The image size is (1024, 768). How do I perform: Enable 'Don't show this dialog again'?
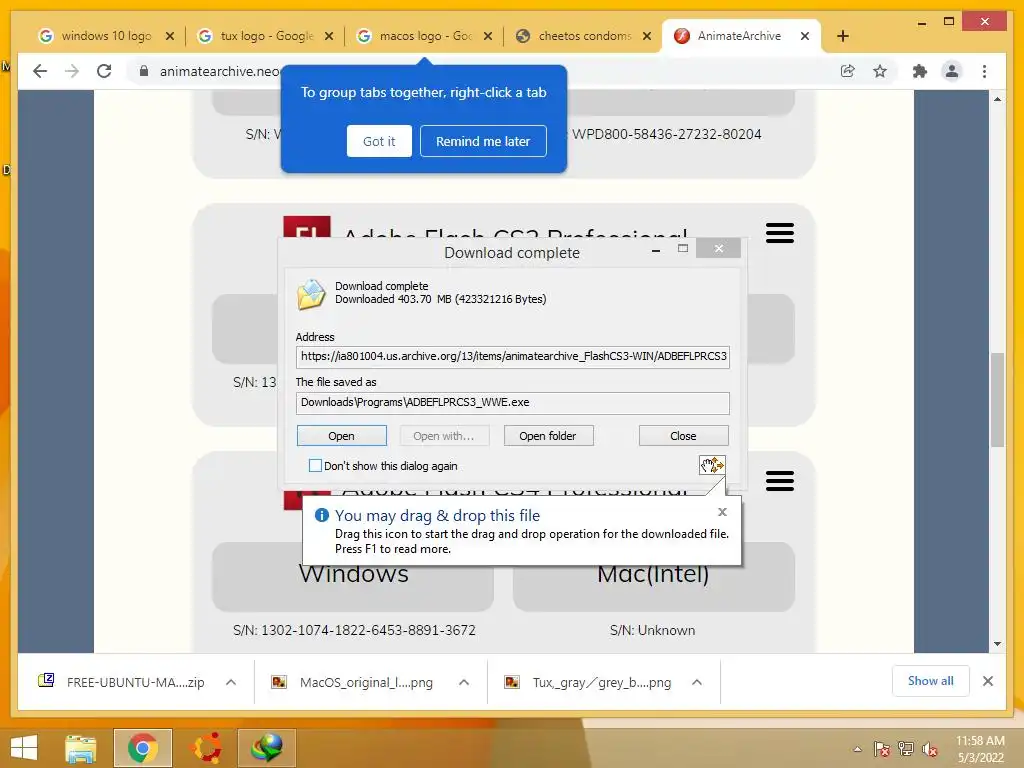[x=315, y=465]
